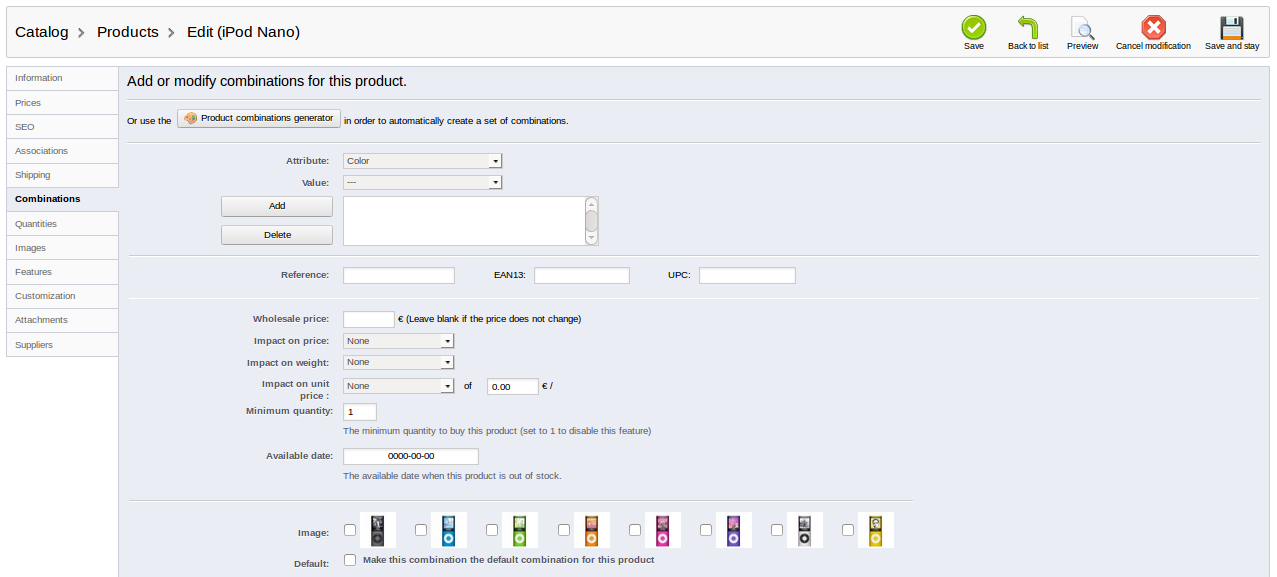Viewport: 1277px width, 577px height.
Task: Open the Impact on weight dropdown
Action: click(x=399, y=362)
